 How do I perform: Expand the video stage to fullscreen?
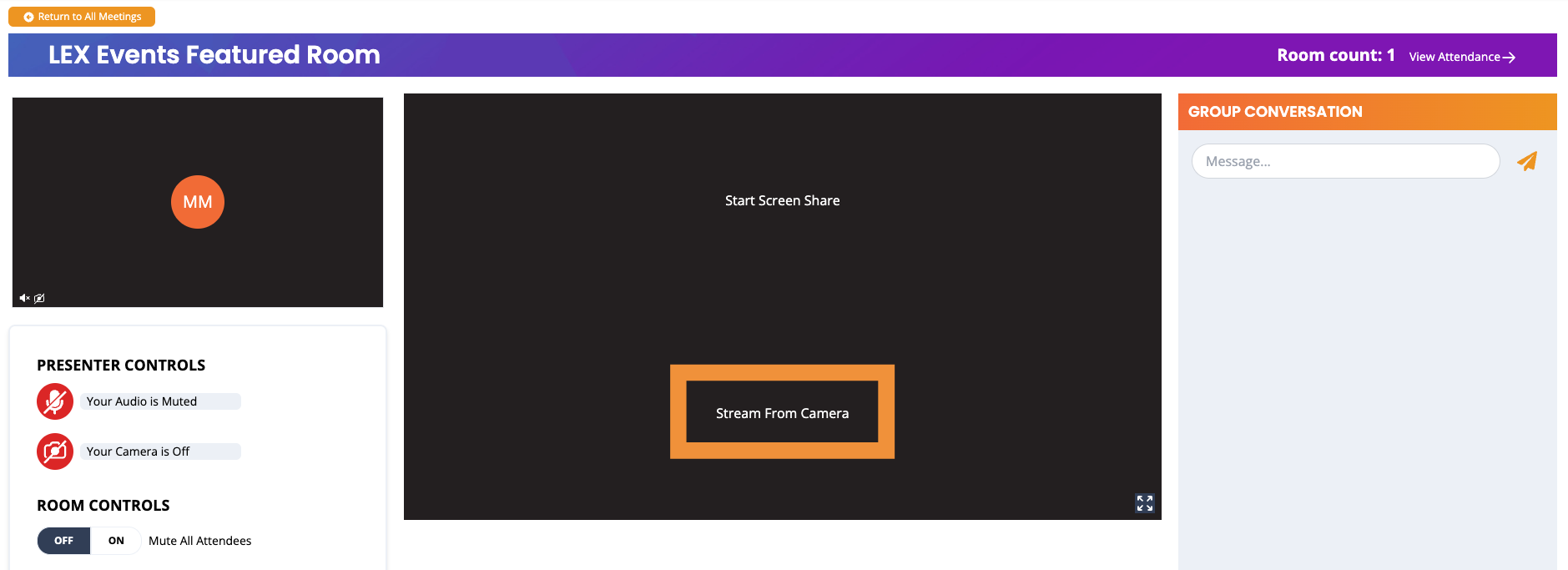click(x=1144, y=503)
